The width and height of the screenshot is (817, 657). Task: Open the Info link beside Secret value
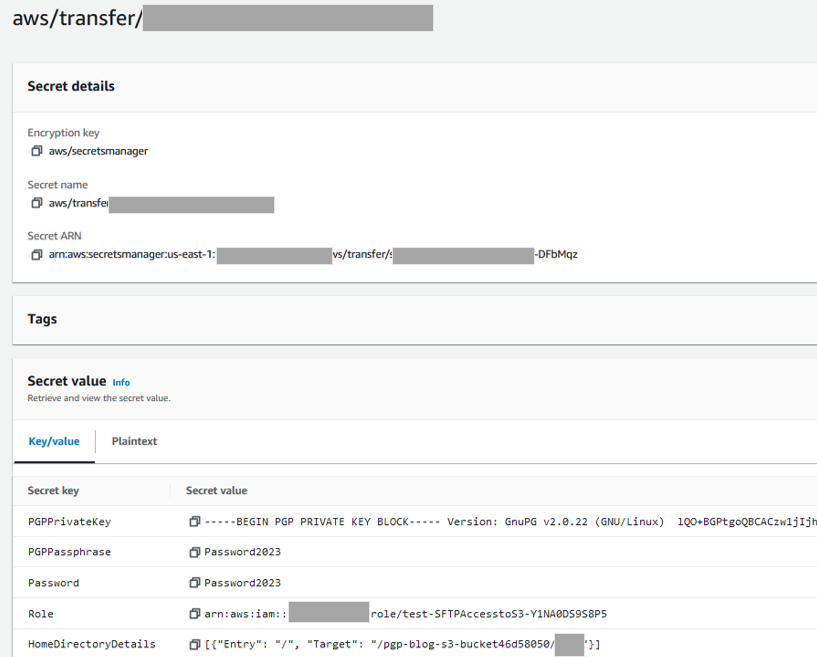tap(120, 382)
